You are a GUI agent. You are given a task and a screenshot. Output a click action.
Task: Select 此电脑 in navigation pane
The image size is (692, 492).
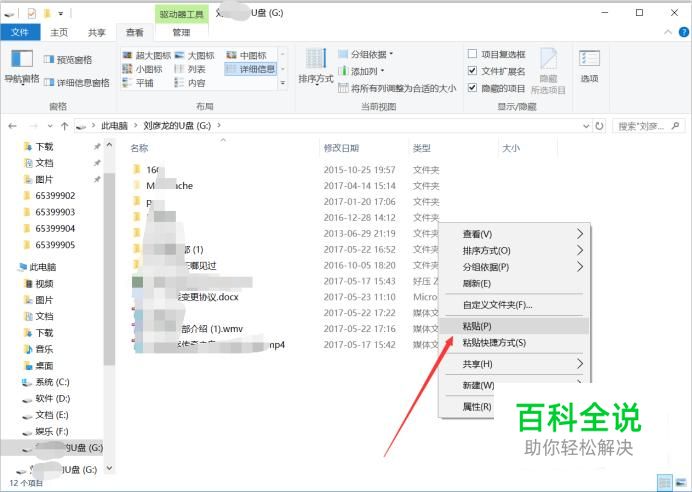(x=37, y=267)
